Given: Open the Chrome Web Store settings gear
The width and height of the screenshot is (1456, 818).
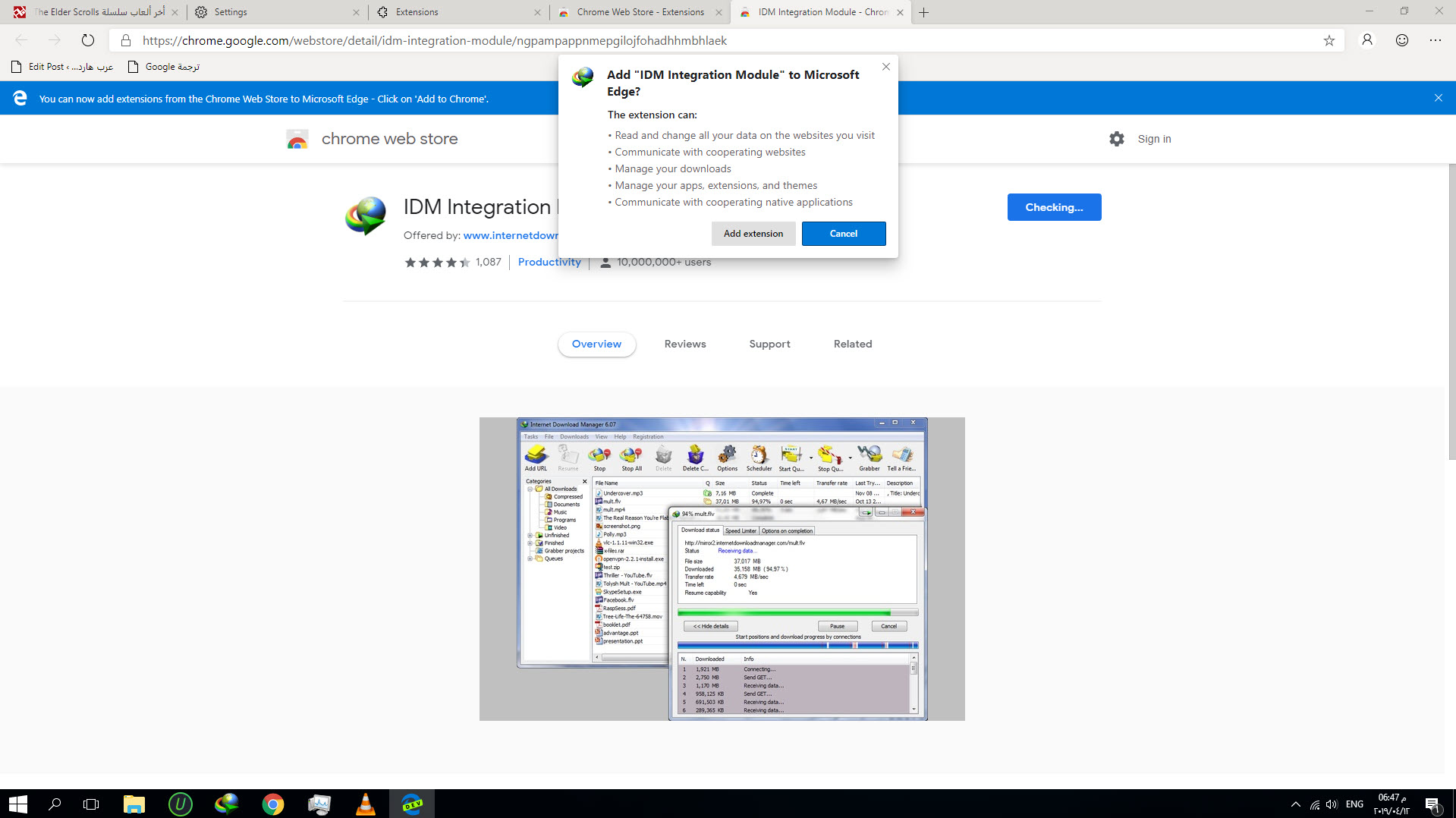Looking at the screenshot, I should point(1116,139).
